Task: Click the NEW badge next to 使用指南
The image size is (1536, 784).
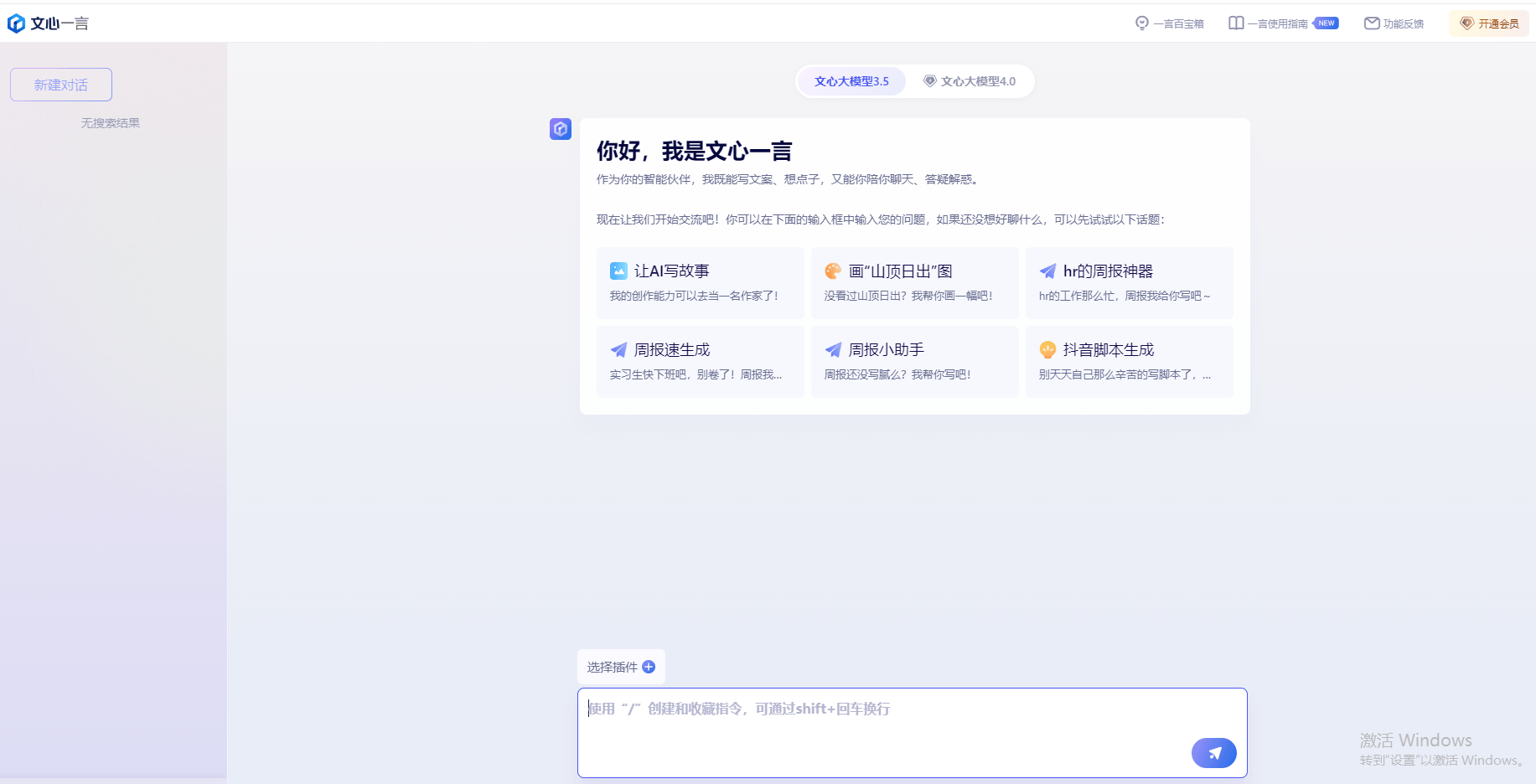Action: pyautogui.click(x=1327, y=23)
